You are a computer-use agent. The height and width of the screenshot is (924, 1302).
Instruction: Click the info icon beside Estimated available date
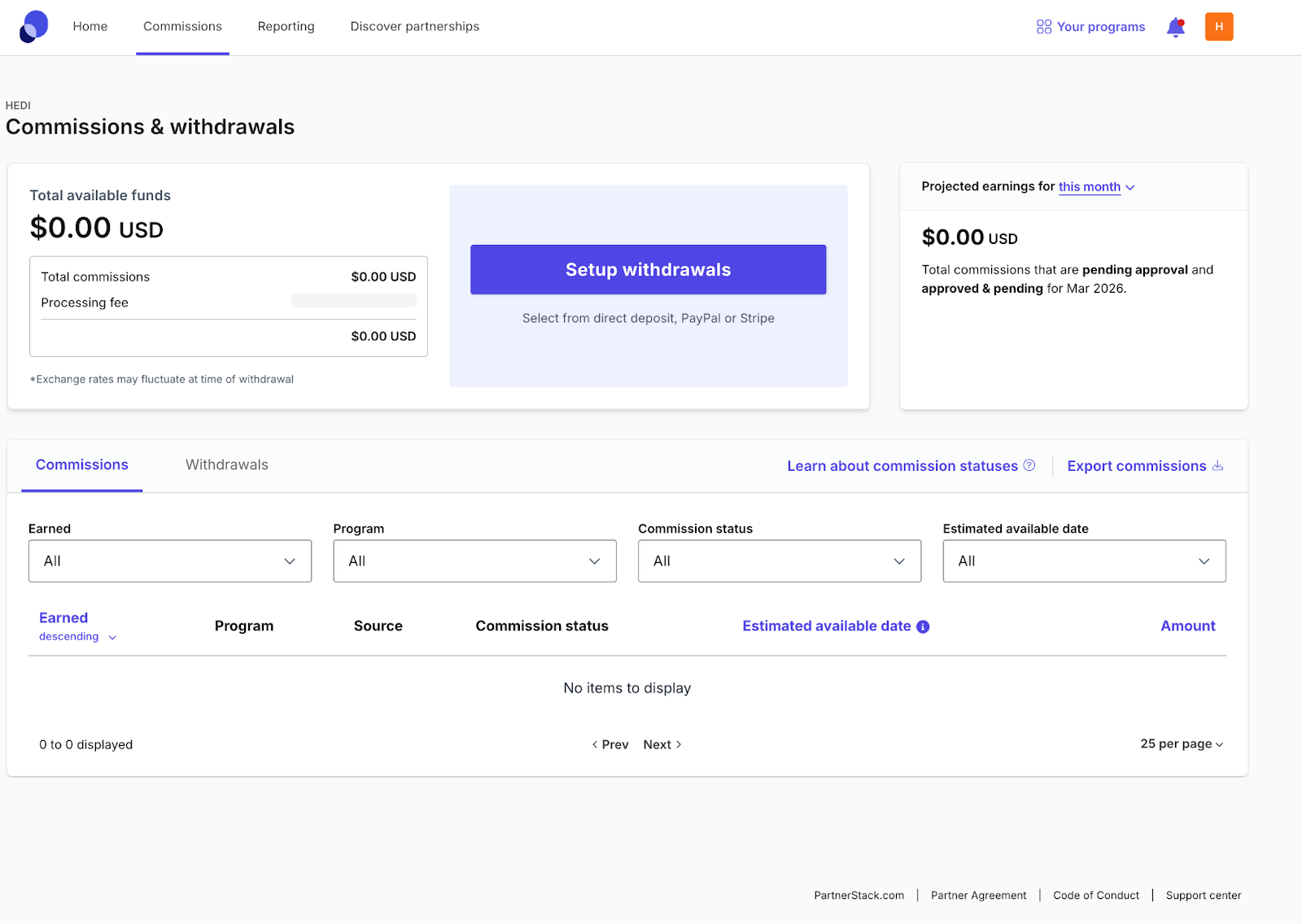[923, 626]
